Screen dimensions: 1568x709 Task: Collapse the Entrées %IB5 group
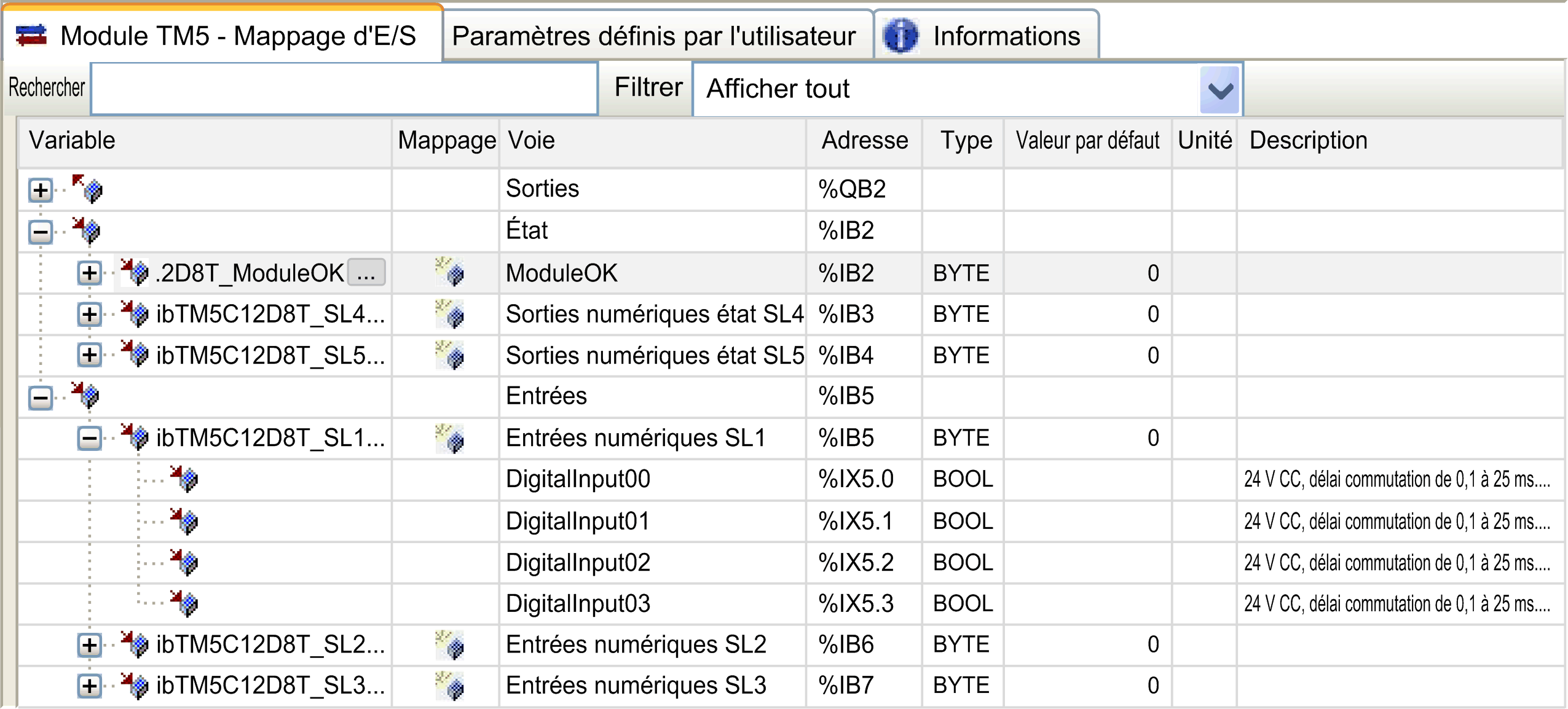click(x=41, y=398)
